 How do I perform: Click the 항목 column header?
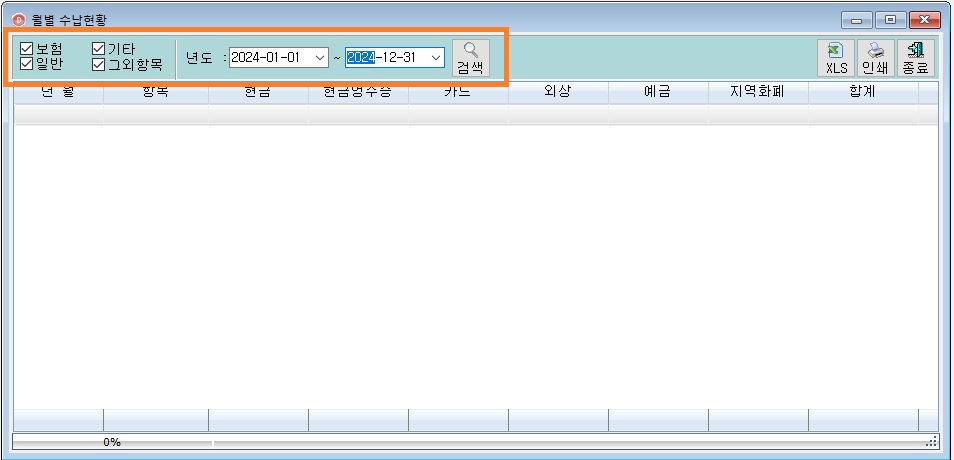click(156, 92)
